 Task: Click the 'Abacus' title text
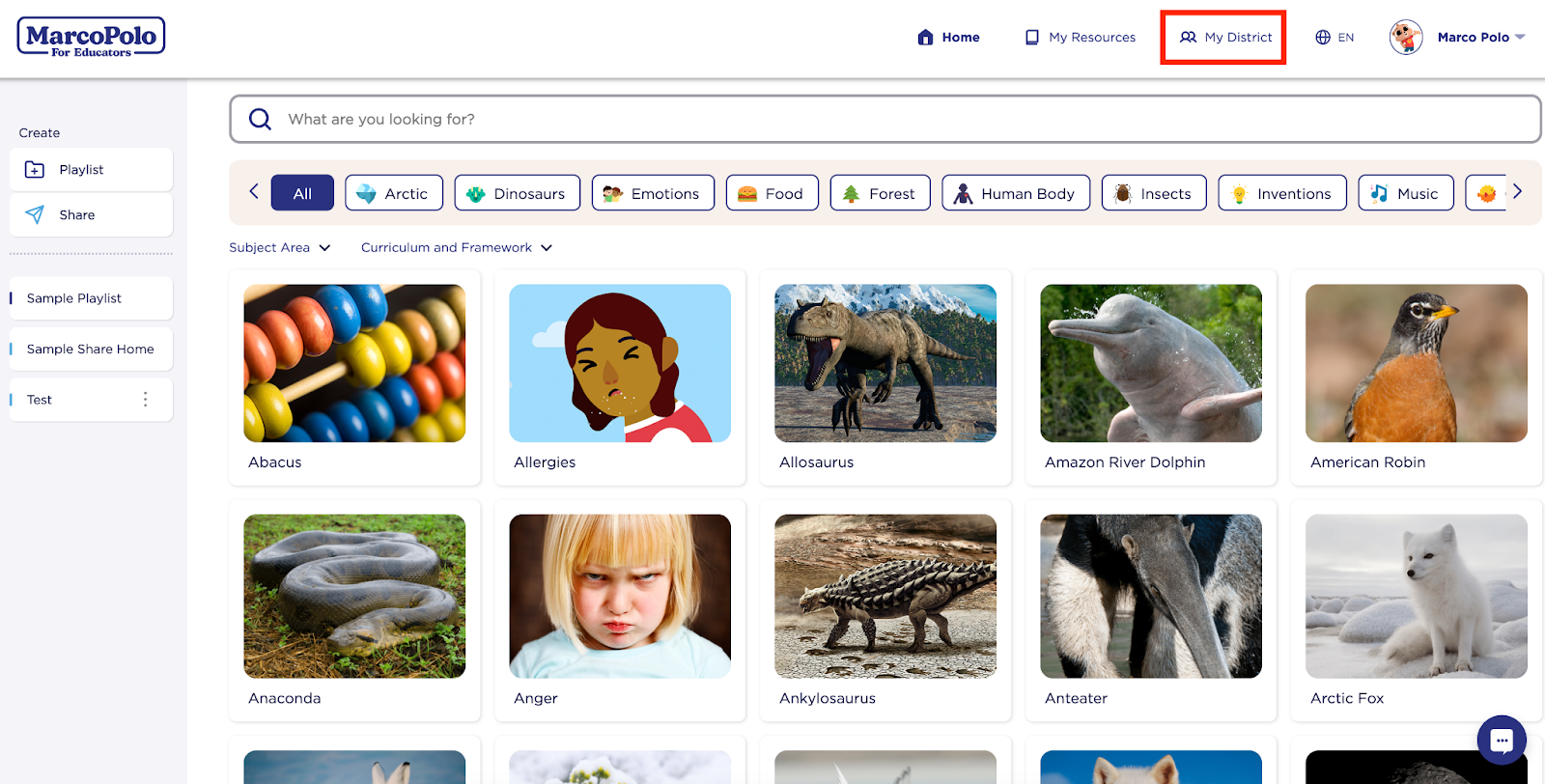(275, 462)
